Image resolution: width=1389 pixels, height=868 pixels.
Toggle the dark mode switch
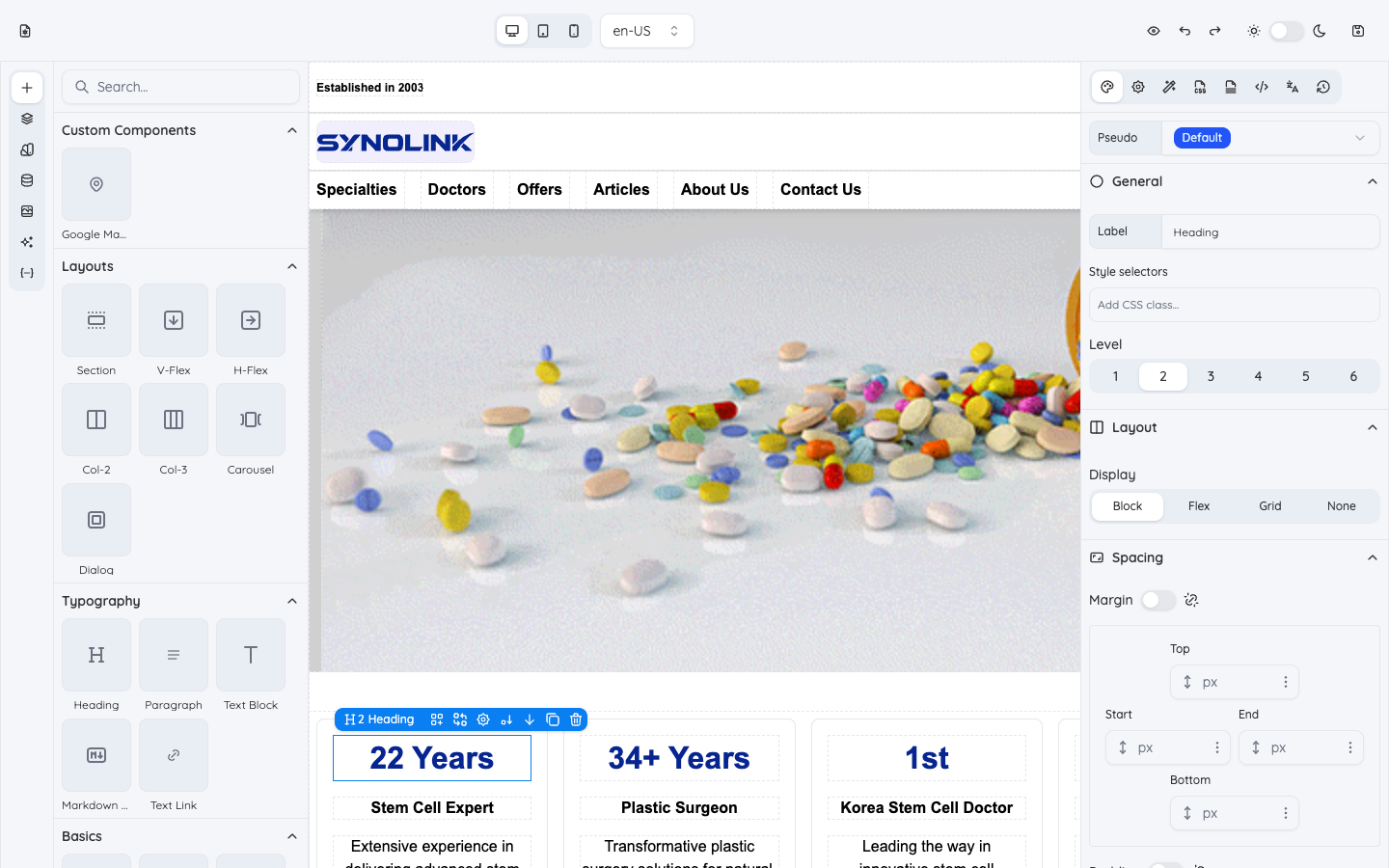(1287, 31)
